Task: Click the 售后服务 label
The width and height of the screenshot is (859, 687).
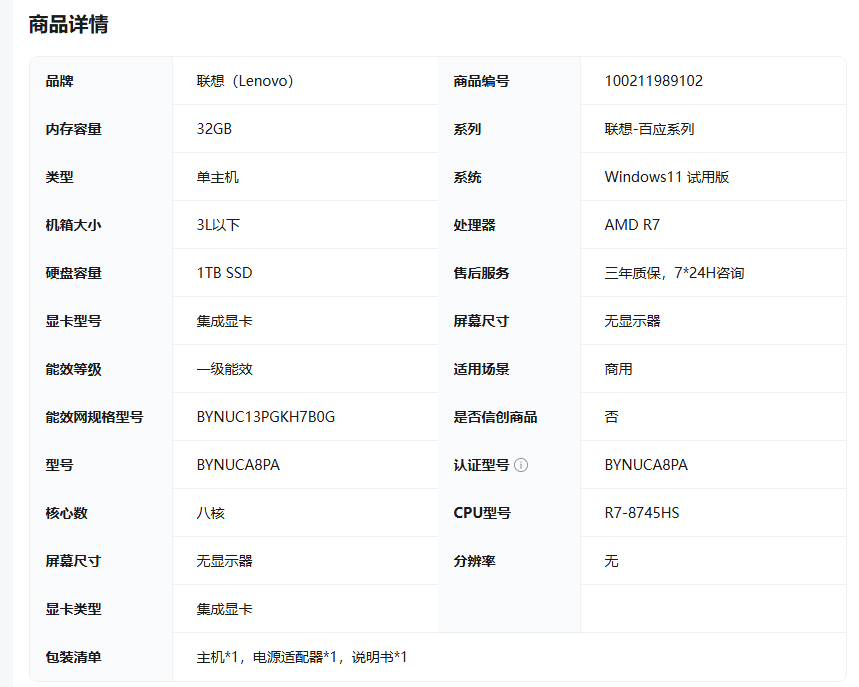Action: click(481, 273)
